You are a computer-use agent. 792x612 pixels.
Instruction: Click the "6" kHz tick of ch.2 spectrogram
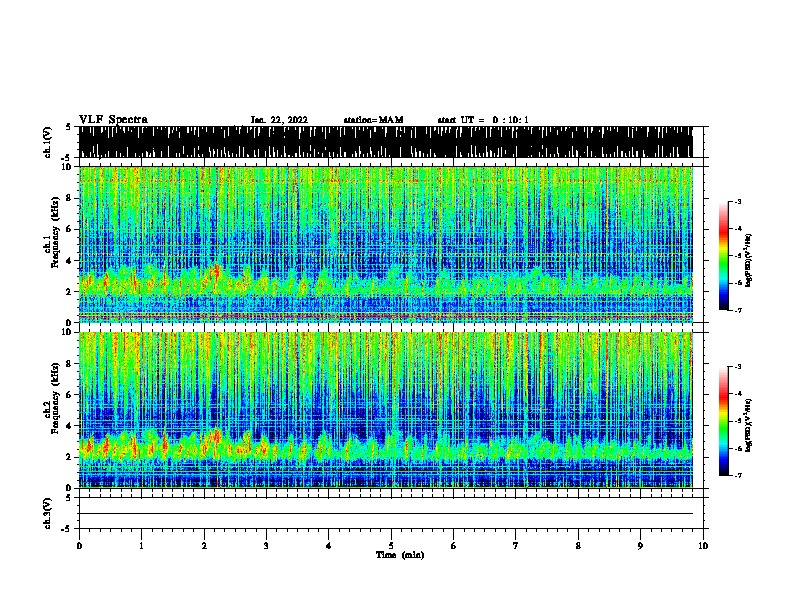coord(70,395)
